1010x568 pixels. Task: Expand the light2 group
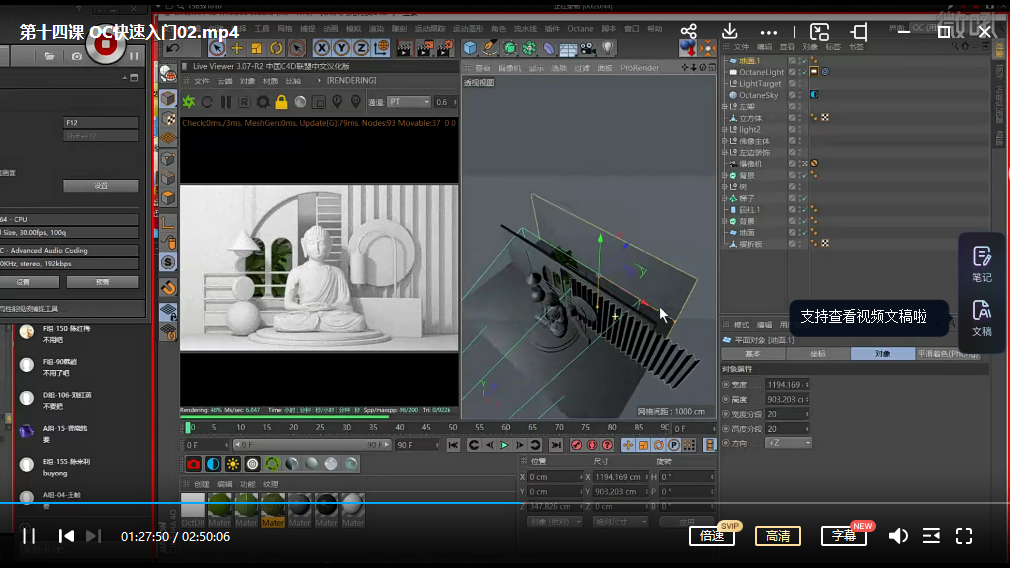pos(725,129)
